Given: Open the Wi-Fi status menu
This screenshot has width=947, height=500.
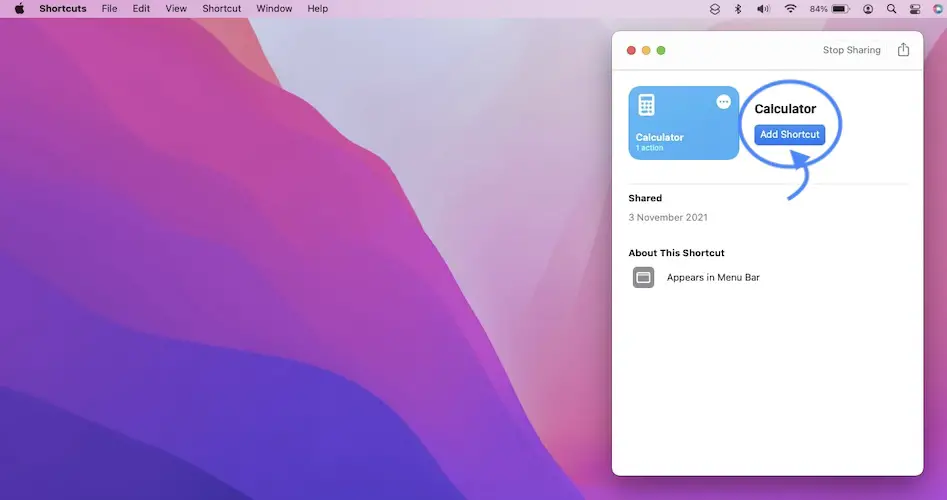Looking at the screenshot, I should pos(790,9).
